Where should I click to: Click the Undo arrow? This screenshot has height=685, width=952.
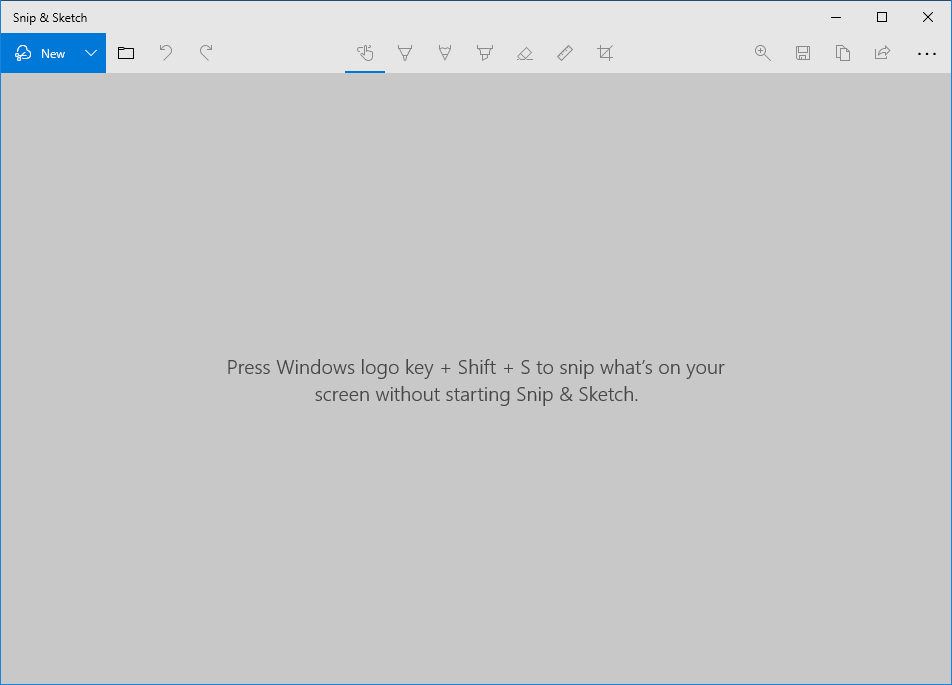tap(166, 53)
